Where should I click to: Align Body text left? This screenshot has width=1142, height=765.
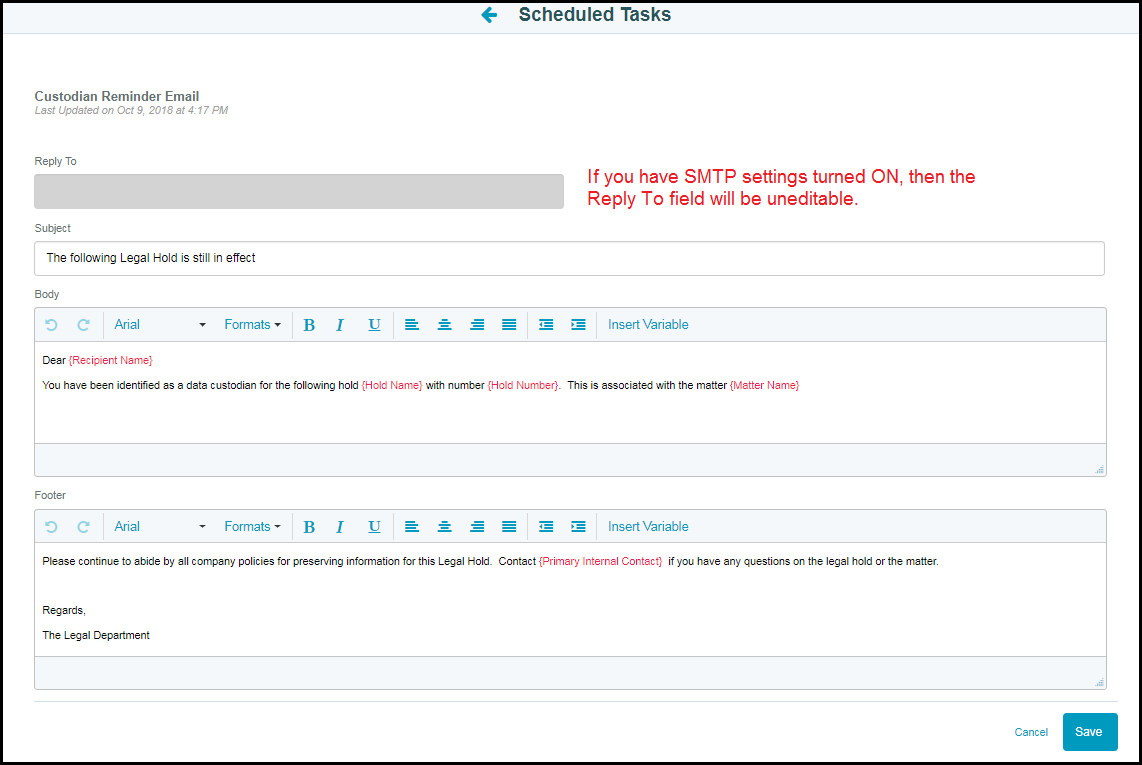click(x=411, y=325)
